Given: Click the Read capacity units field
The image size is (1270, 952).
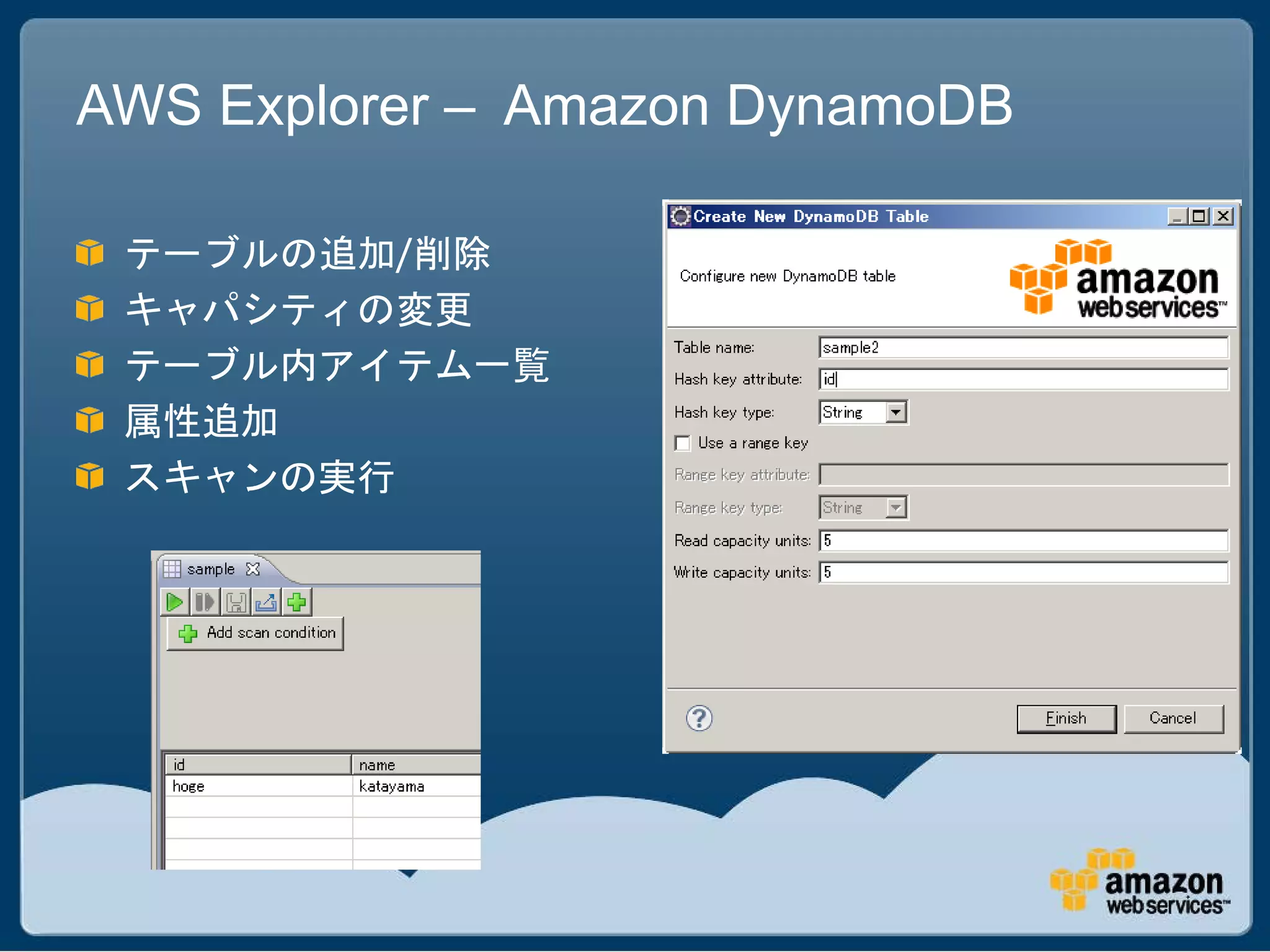Looking at the screenshot, I should (x=1023, y=540).
